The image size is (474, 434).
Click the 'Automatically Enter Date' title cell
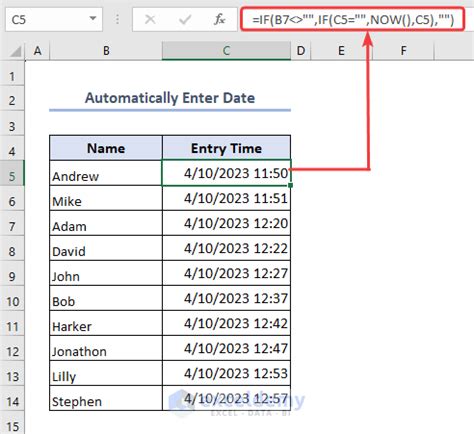click(x=170, y=98)
